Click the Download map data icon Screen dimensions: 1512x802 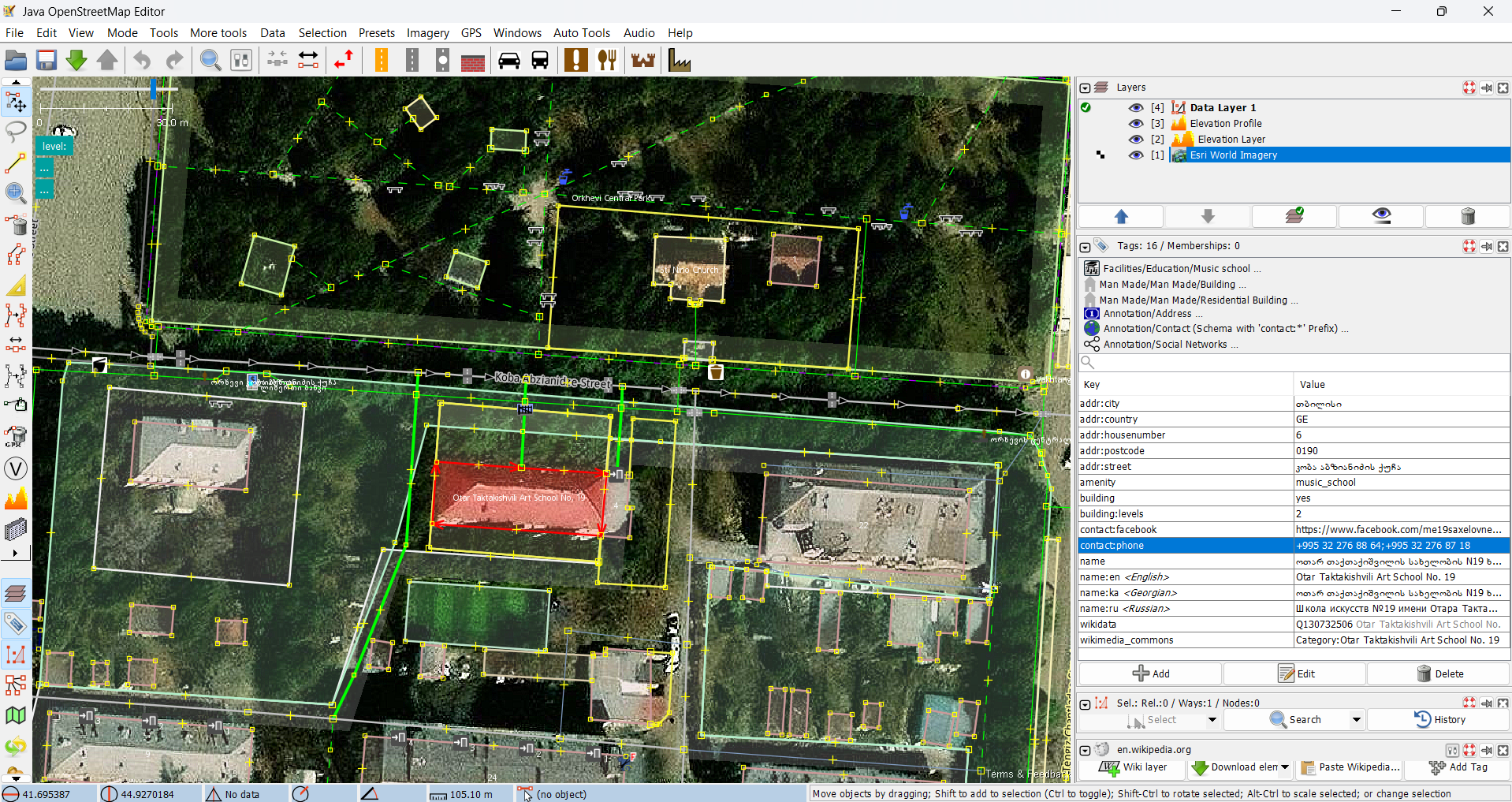(76, 61)
